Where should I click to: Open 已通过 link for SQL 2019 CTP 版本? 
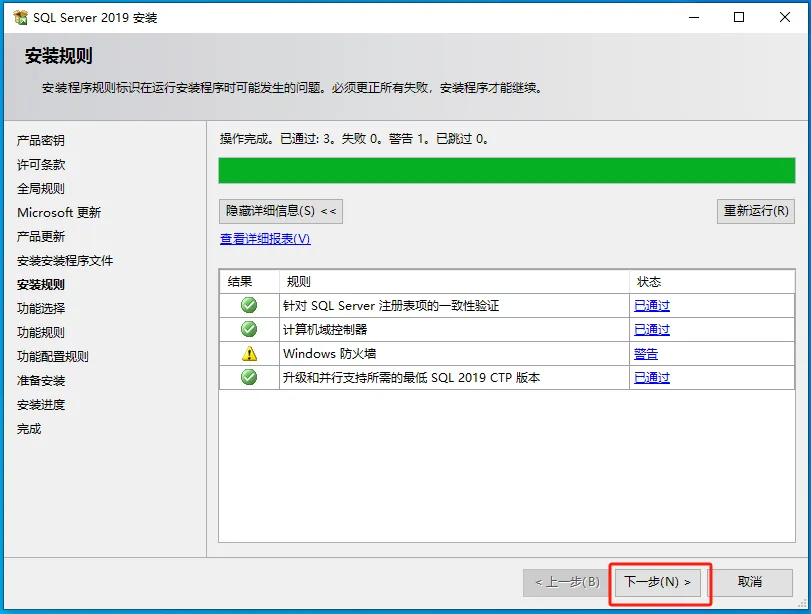[x=652, y=378]
